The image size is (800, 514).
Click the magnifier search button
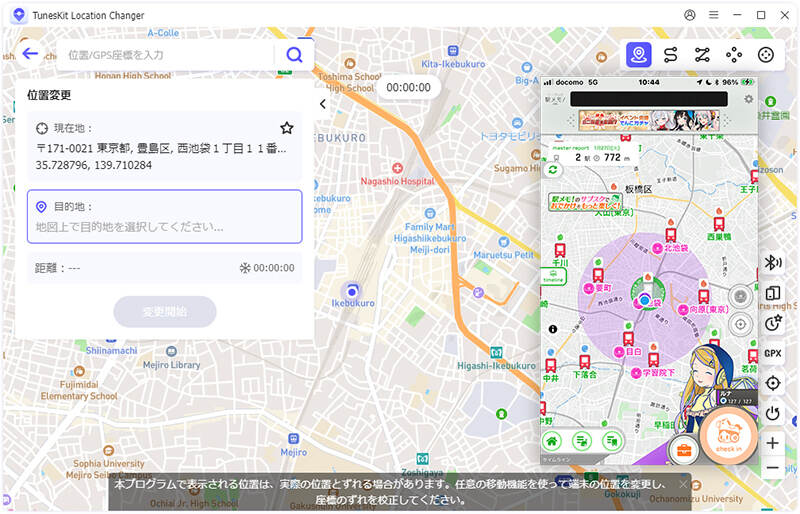coord(294,55)
